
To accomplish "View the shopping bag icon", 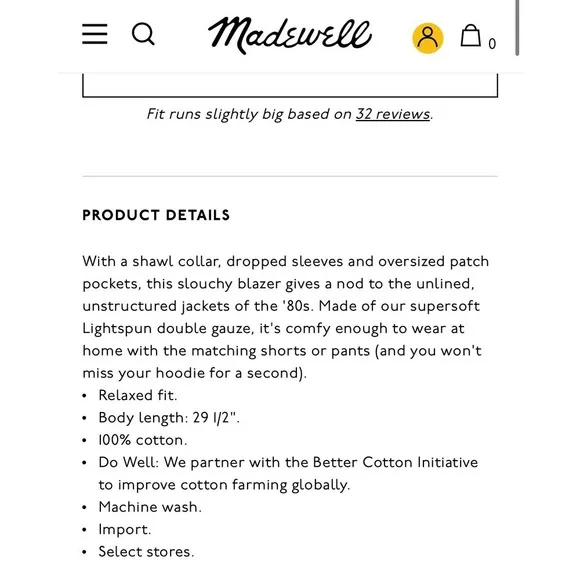I will (x=471, y=36).
